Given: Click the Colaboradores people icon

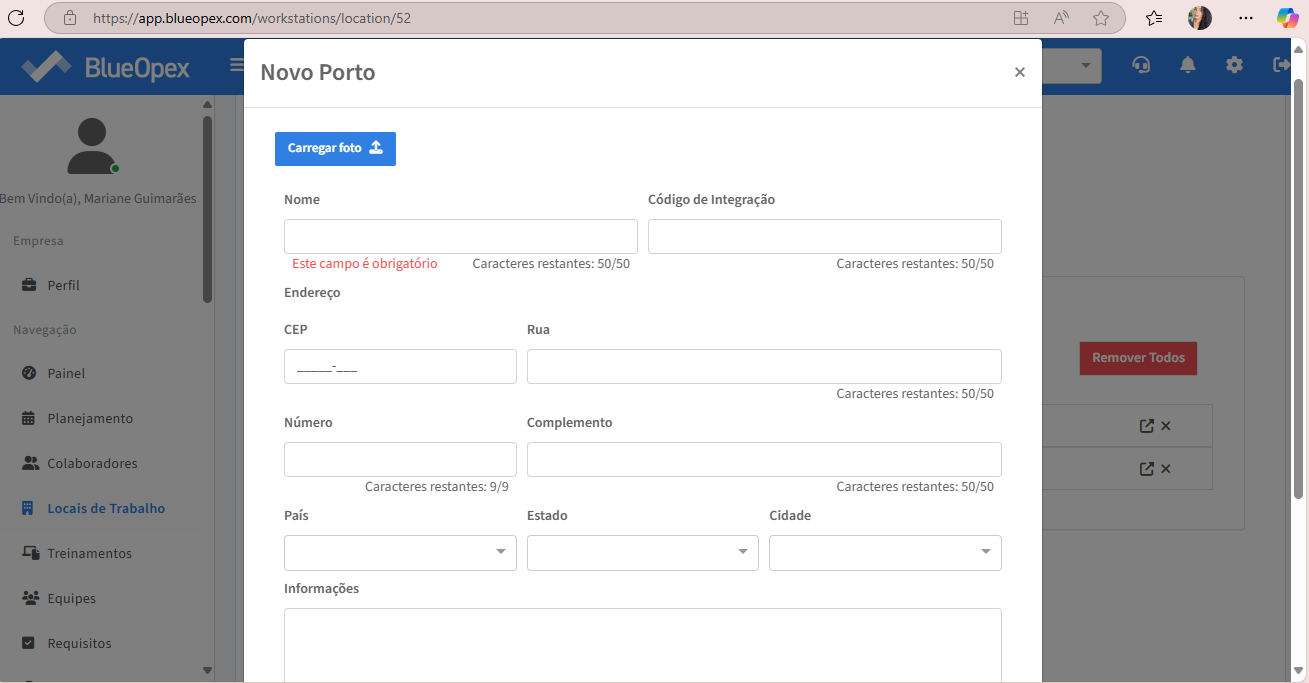Looking at the screenshot, I should (30, 463).
